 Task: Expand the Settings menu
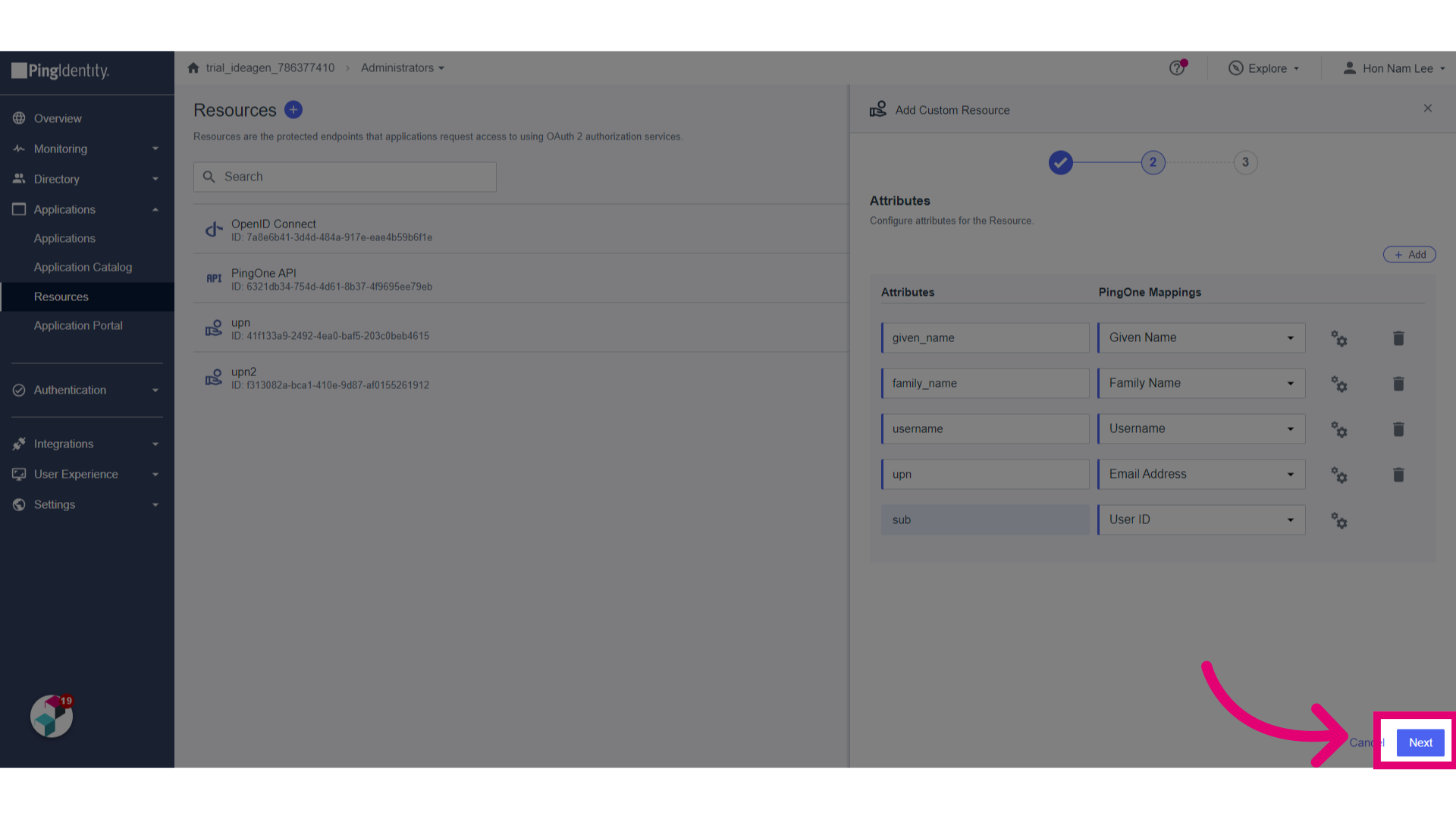87,504
